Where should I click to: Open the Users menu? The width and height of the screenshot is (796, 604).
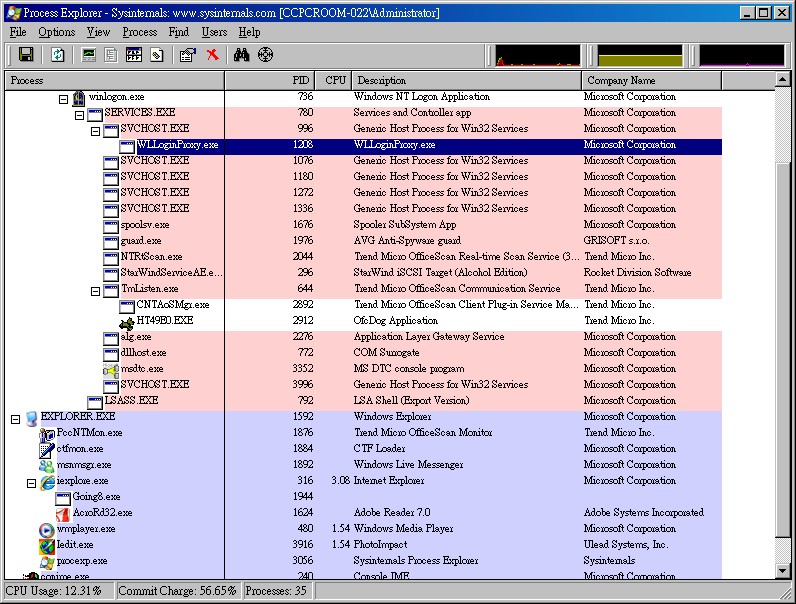coord(214,32)
